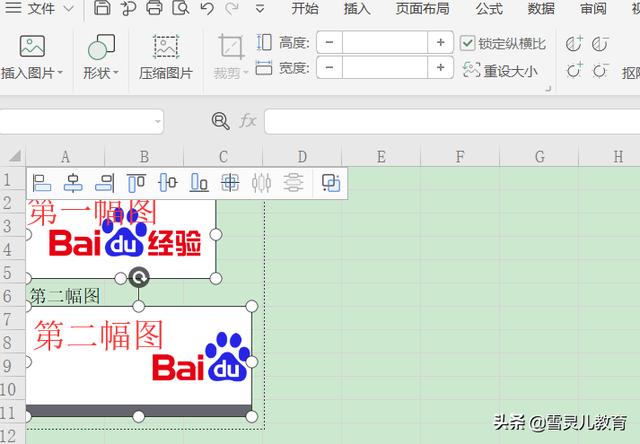Open the 审阅 tab
Screen dimensions: 640x444
593,8
